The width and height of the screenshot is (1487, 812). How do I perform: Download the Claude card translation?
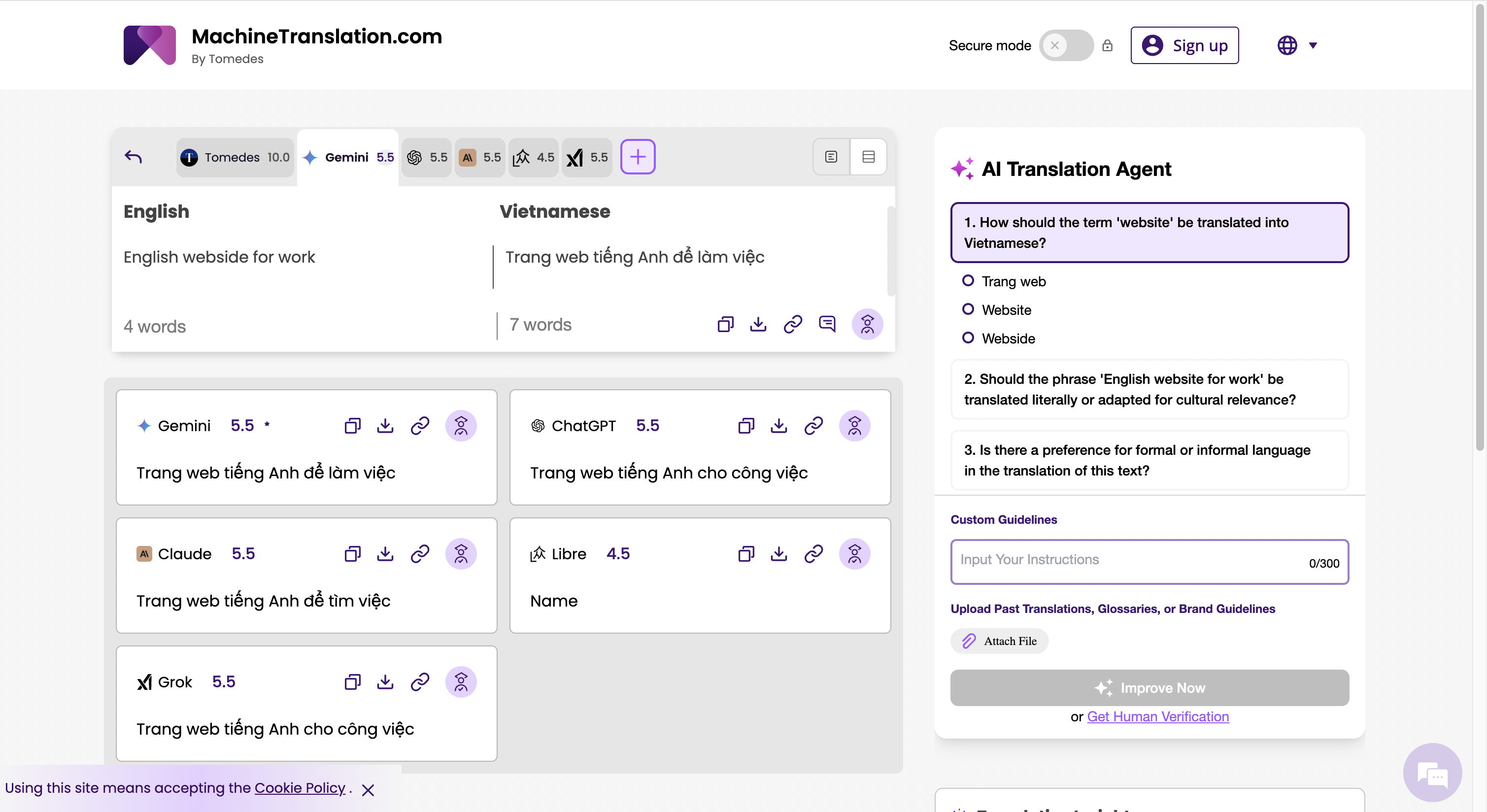(385, 554)
